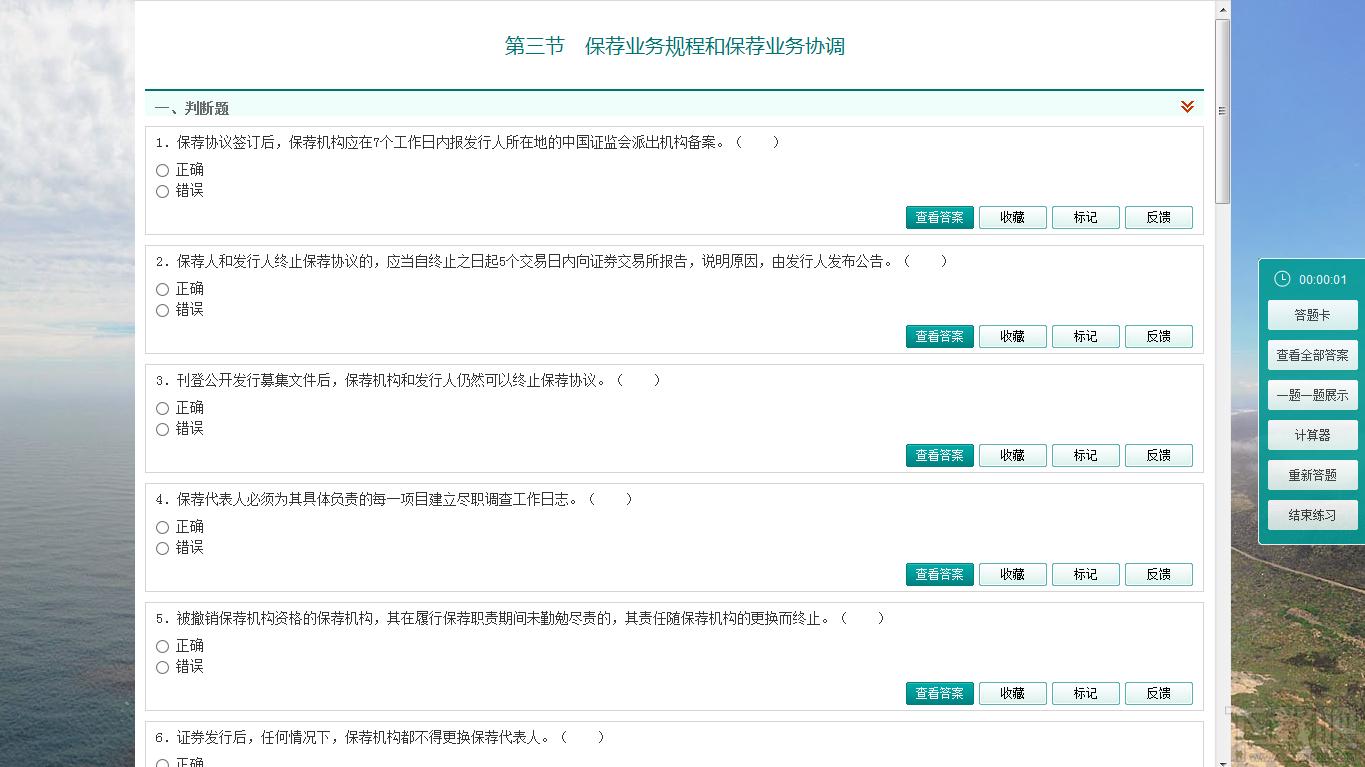Collapse the 判断题 section with the double-chevron icon

1187,107
